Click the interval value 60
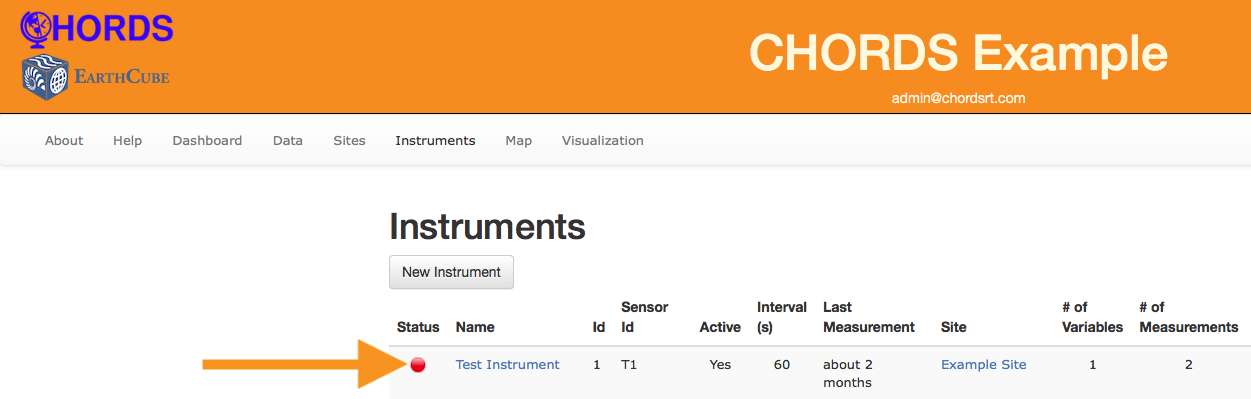 pos(782,365)
